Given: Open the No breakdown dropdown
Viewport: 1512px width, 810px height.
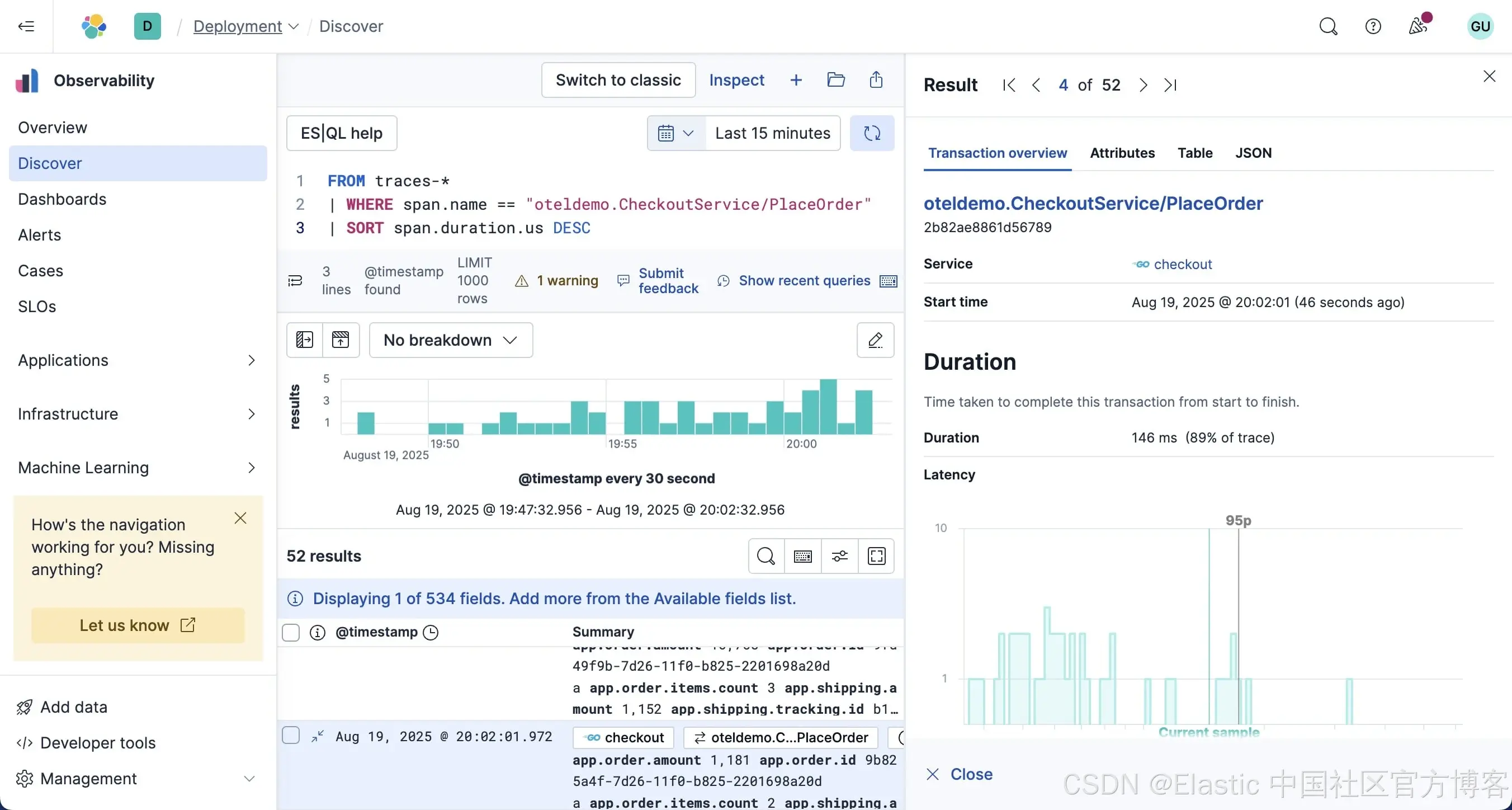Looking at the screenshot, I should click(x=450, y=340).
